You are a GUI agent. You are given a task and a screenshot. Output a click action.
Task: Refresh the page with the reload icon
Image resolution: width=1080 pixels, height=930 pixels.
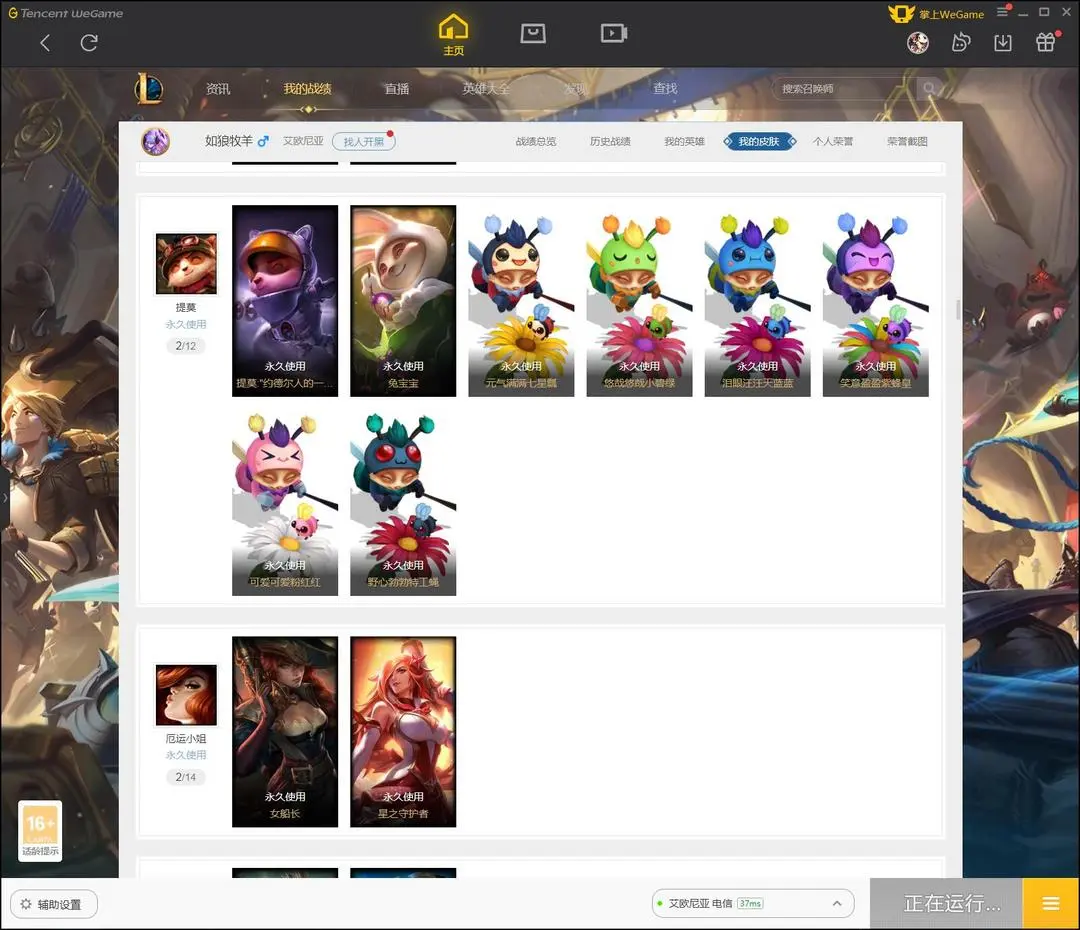89,43
